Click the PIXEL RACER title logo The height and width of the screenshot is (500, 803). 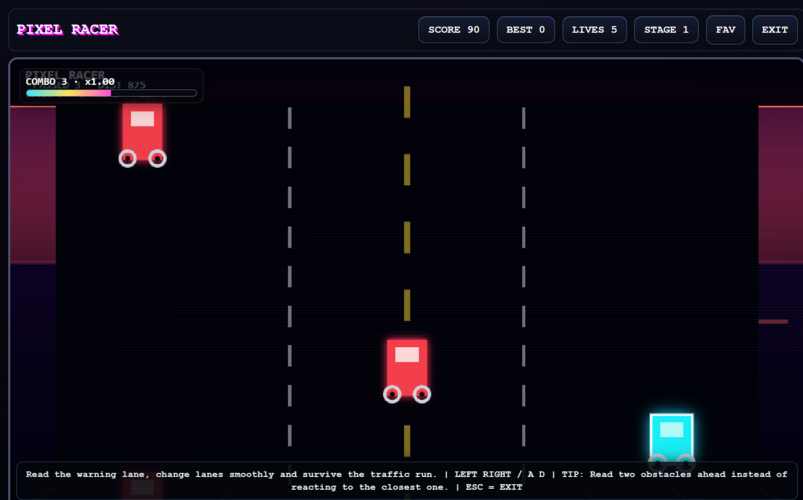point(68,30)
